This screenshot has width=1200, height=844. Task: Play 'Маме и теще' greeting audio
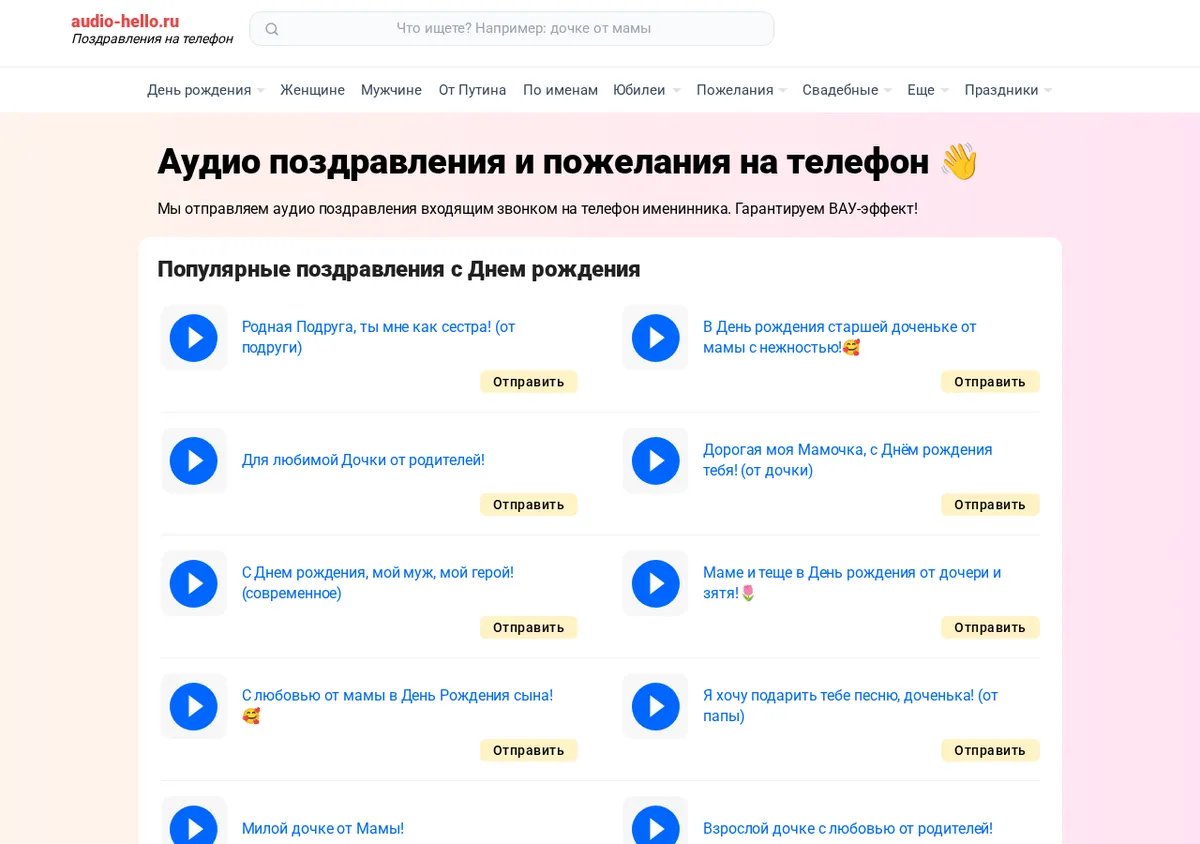[656, 584]
